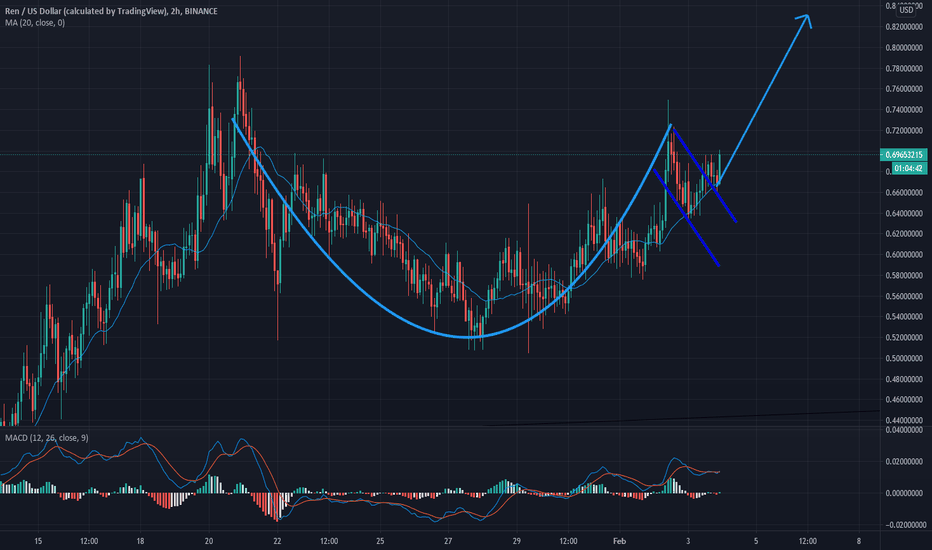Click the date label 18 on time axis
Viewport: 932px width, 550px height.
140,541
